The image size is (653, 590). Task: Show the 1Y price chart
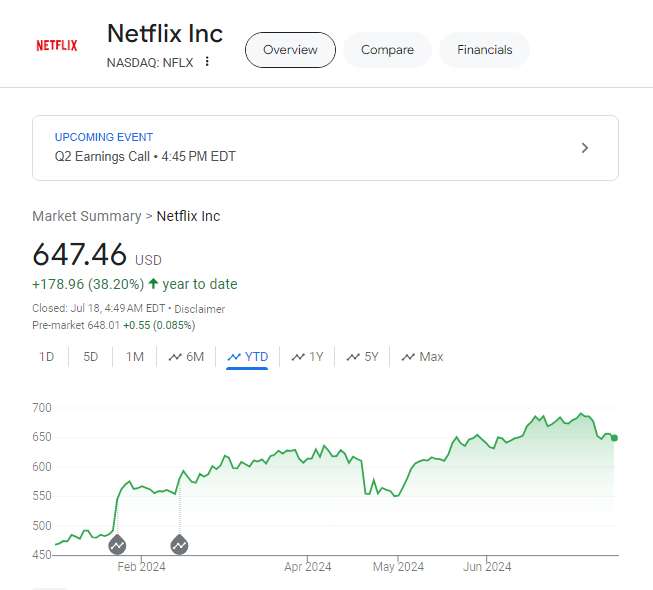(x=307, y=357)
